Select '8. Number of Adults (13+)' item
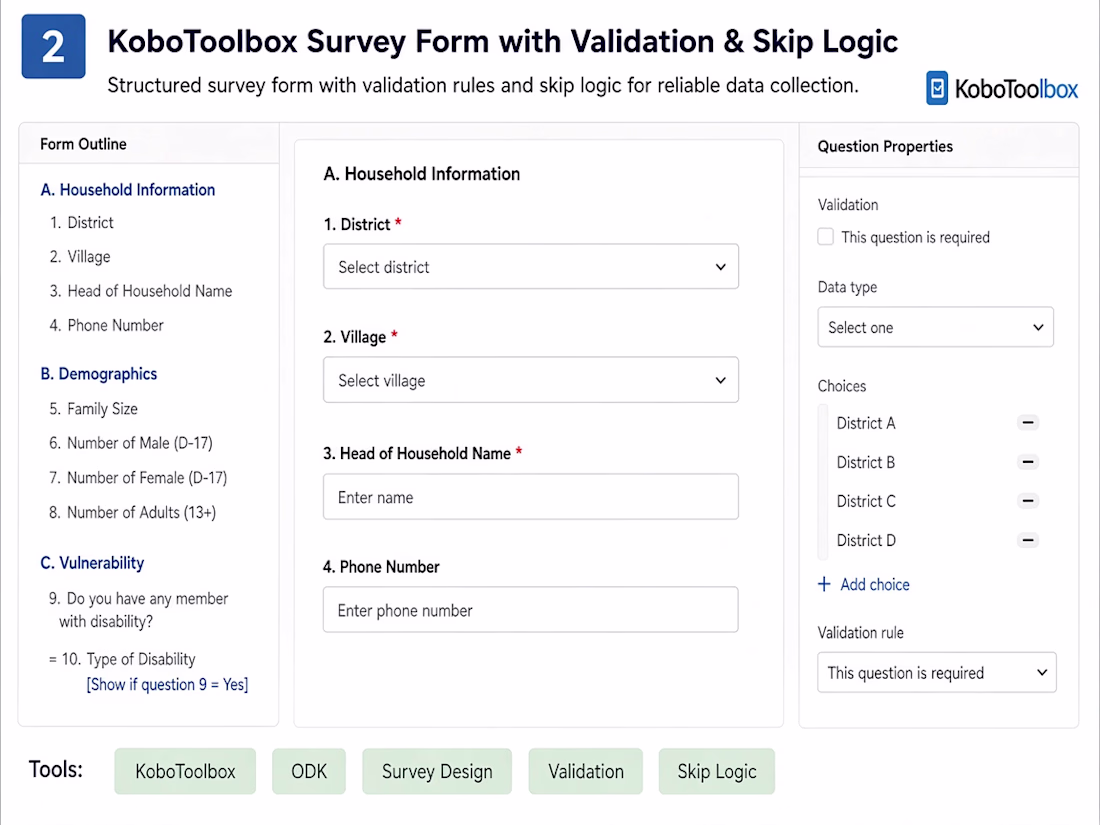Screen dimensions: 1100x825 click(133, 513)
